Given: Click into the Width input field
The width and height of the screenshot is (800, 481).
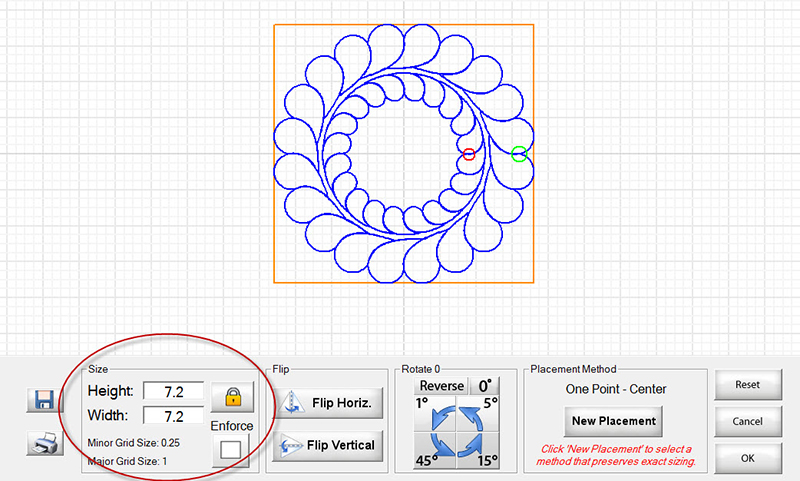Looking at the screenshot, I should tap(173, 415).
